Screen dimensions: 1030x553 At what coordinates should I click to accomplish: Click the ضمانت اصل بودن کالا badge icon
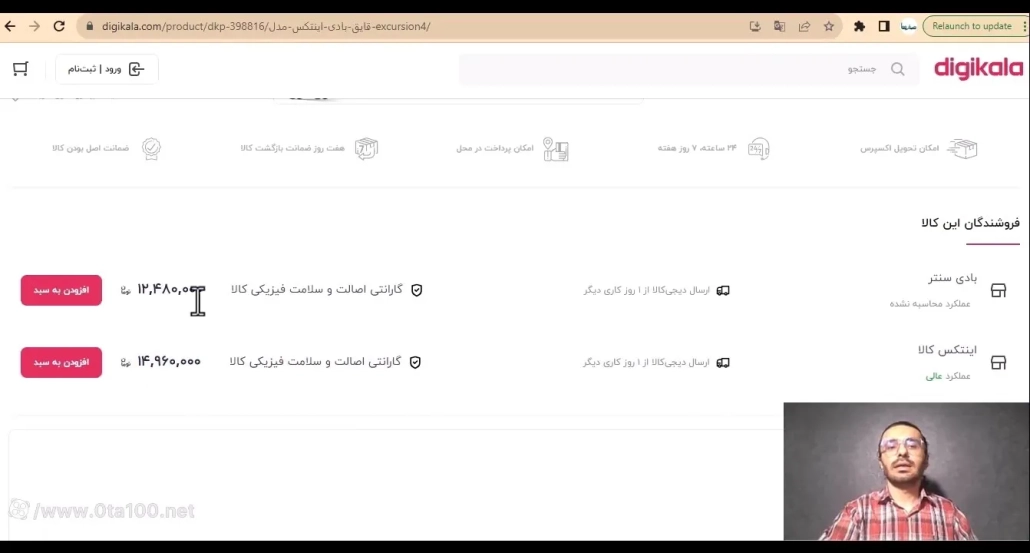(152, 149)
